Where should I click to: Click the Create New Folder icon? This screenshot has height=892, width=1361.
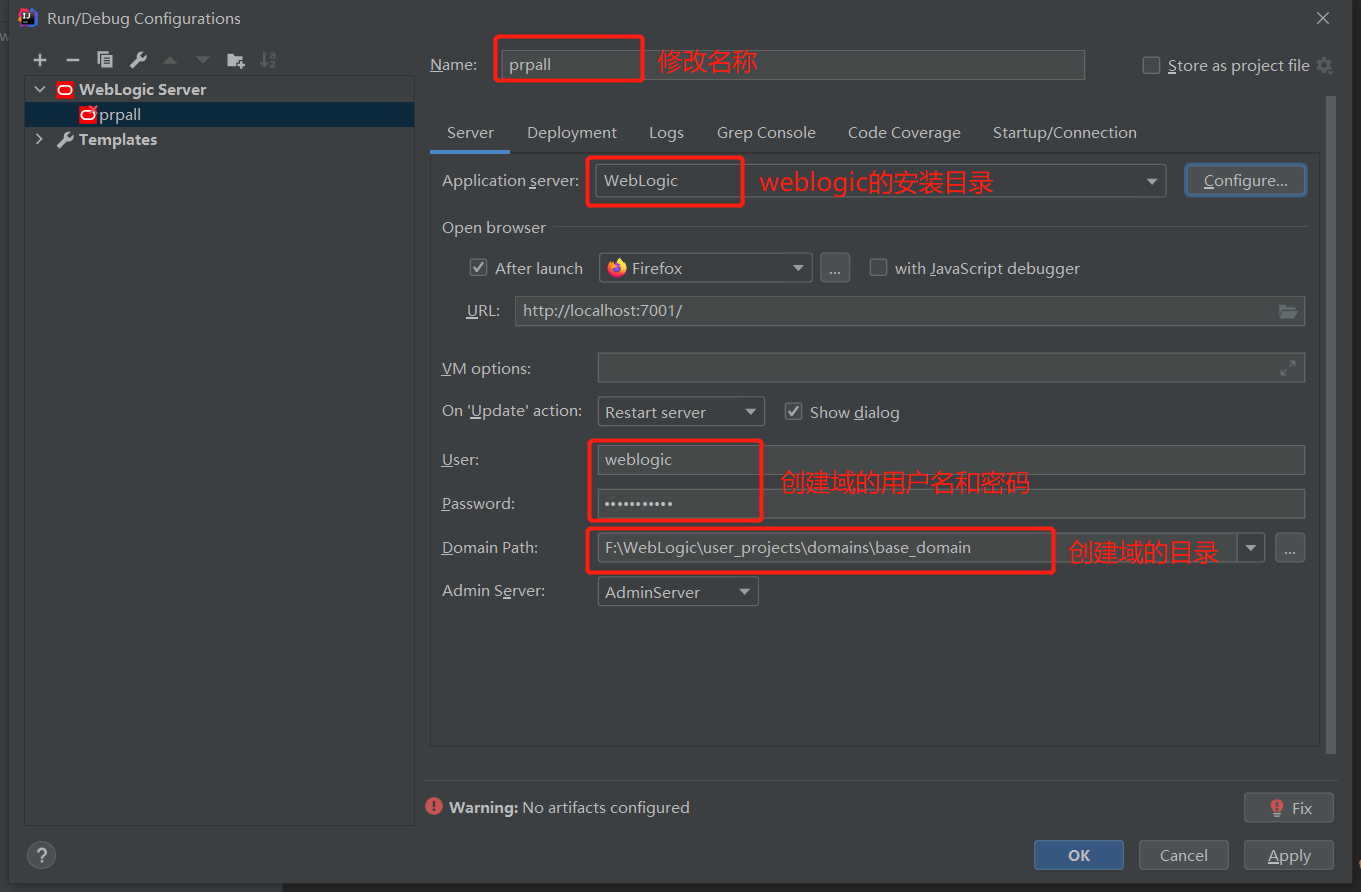[x=236, y=60]
